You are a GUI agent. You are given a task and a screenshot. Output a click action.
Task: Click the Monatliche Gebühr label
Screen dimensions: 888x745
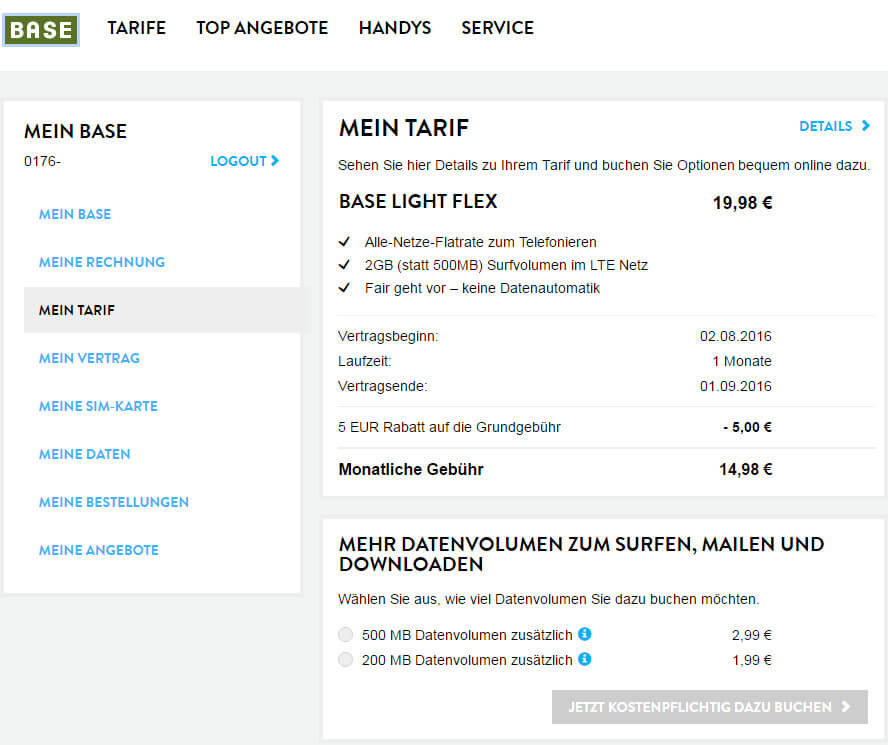pyautogui.click(x=411, y=470)
